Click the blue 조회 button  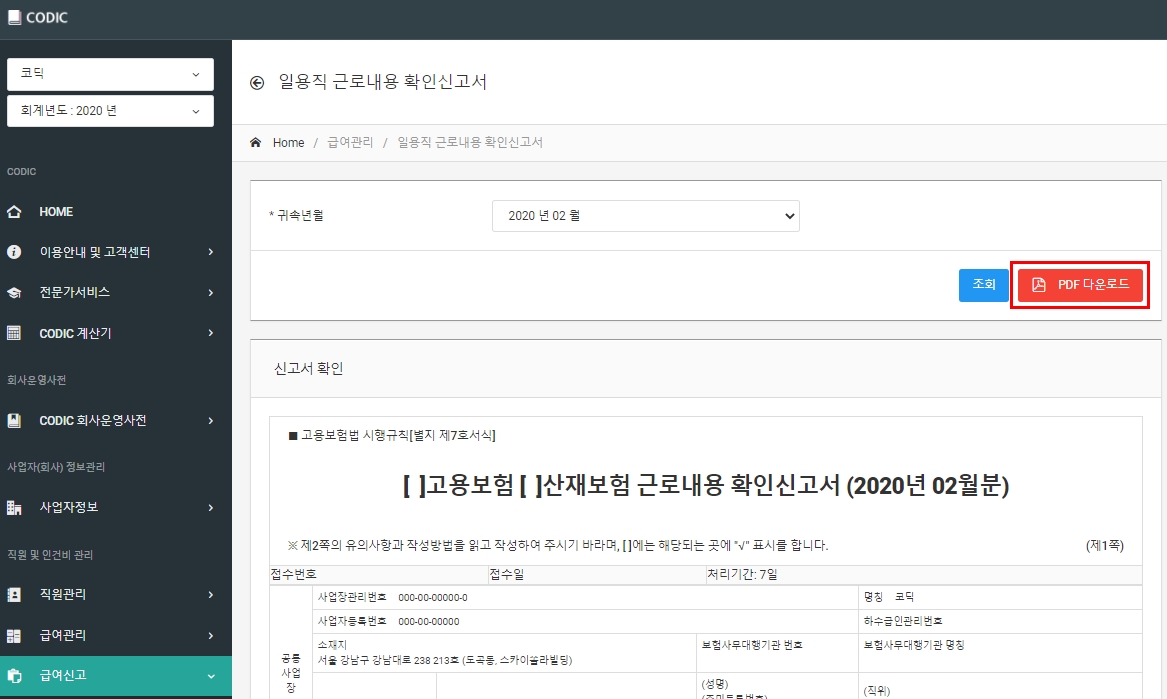click(x=983, y=285)
